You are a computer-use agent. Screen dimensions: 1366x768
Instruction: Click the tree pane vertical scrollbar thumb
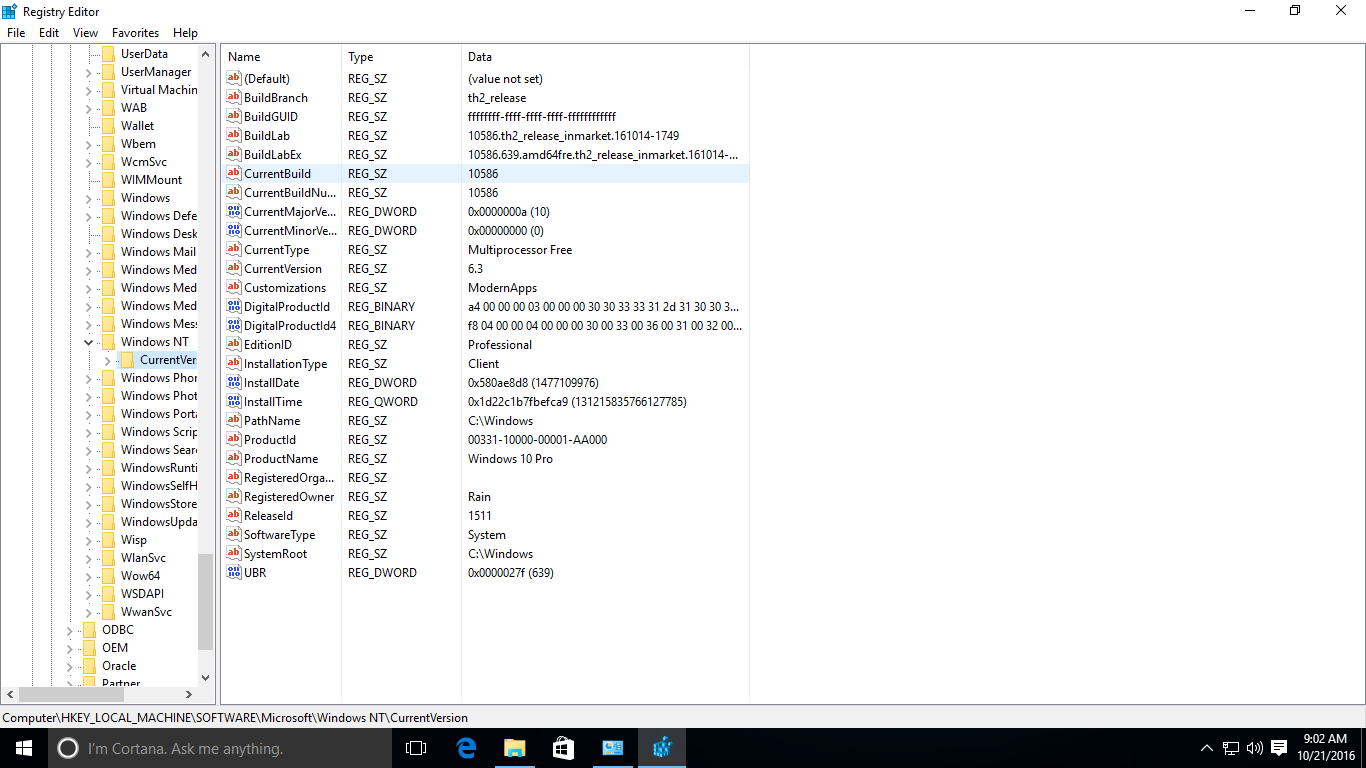(x=206, y=602)
